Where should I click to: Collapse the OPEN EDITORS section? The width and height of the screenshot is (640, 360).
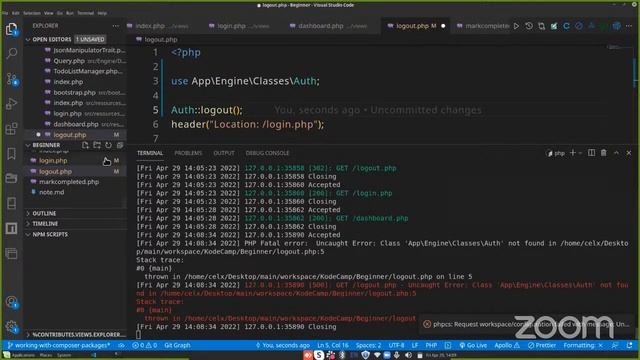28,40
